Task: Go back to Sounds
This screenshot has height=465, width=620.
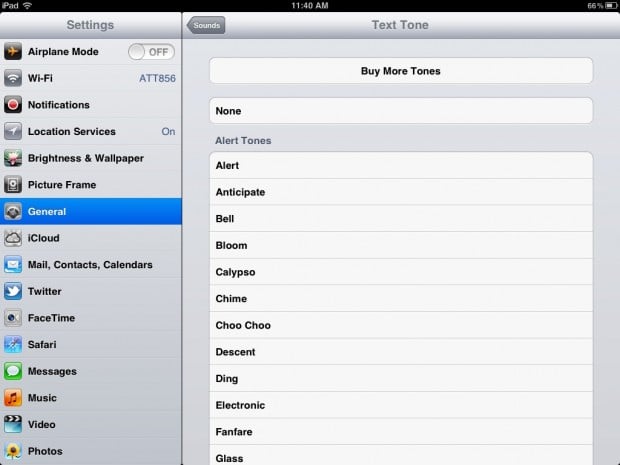Action: (206, 25)
